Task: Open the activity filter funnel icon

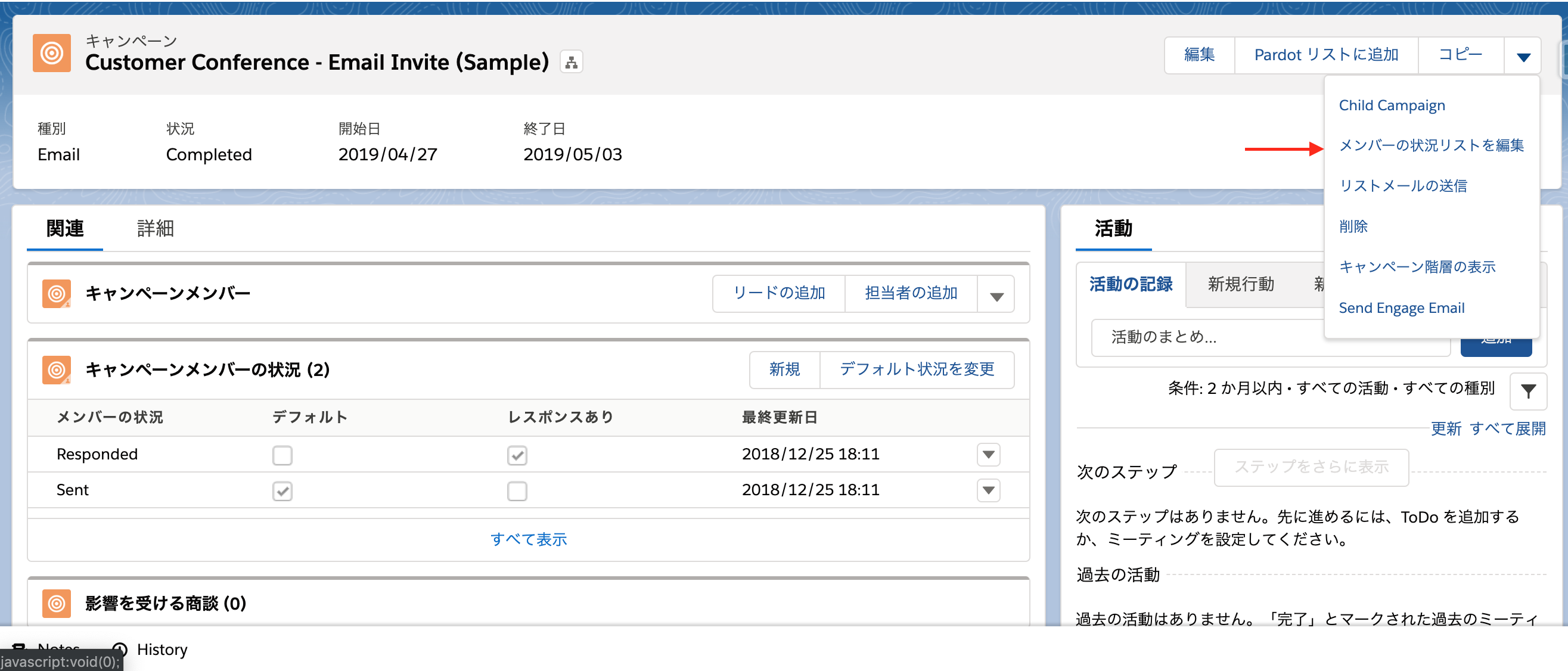Action: 1528,391
